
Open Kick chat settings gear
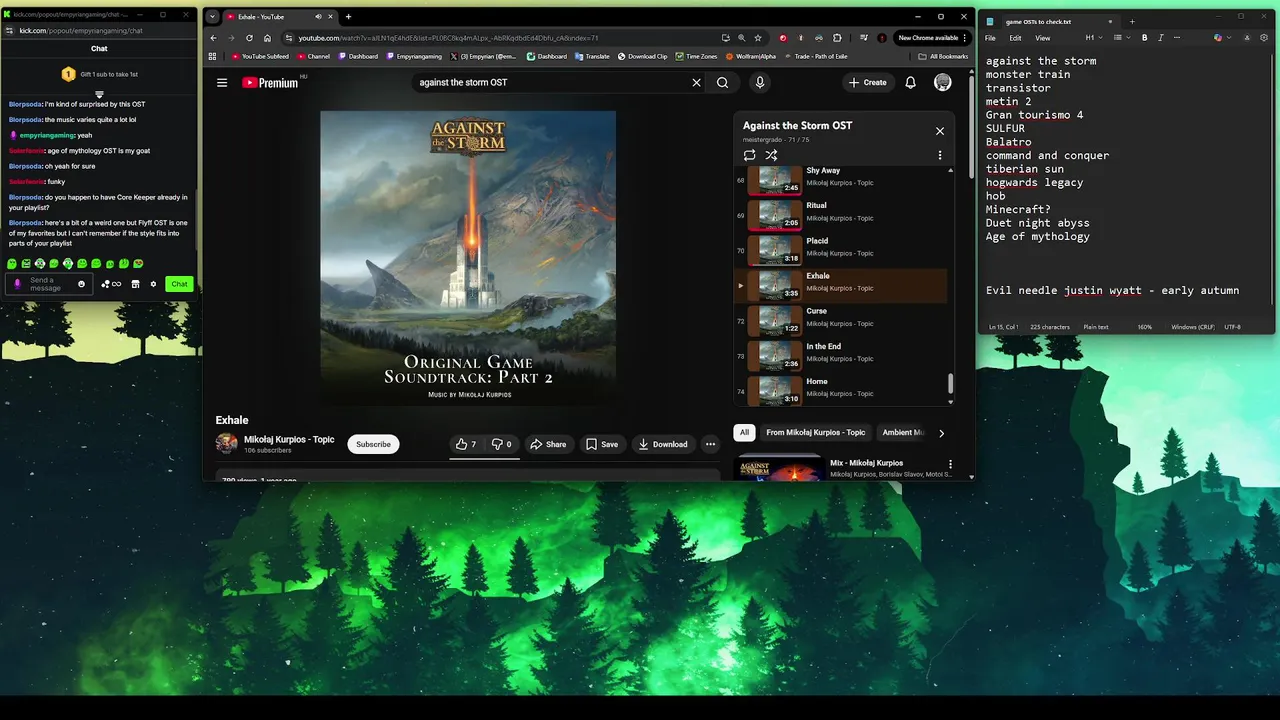[x=153, y=284]
